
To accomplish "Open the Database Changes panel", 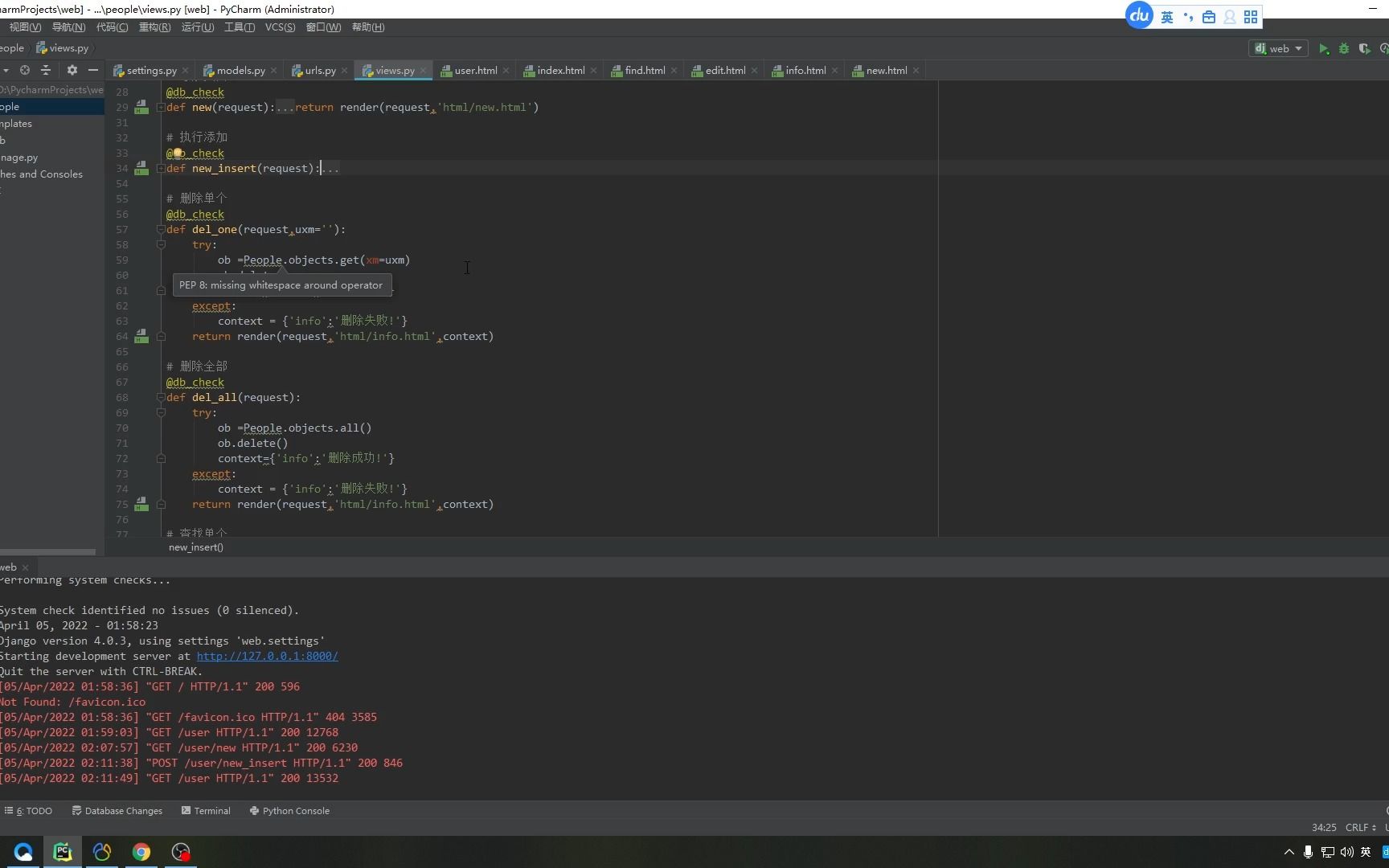I will [x=124, y=810].
